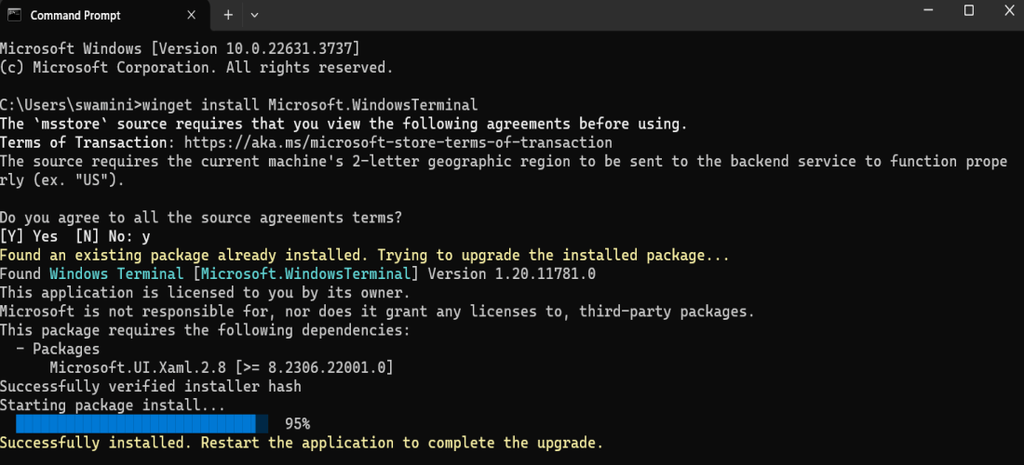Expand the new tab profile dropdown
The width and height of the screenshot is (1024, 465).
pos(254,15)
